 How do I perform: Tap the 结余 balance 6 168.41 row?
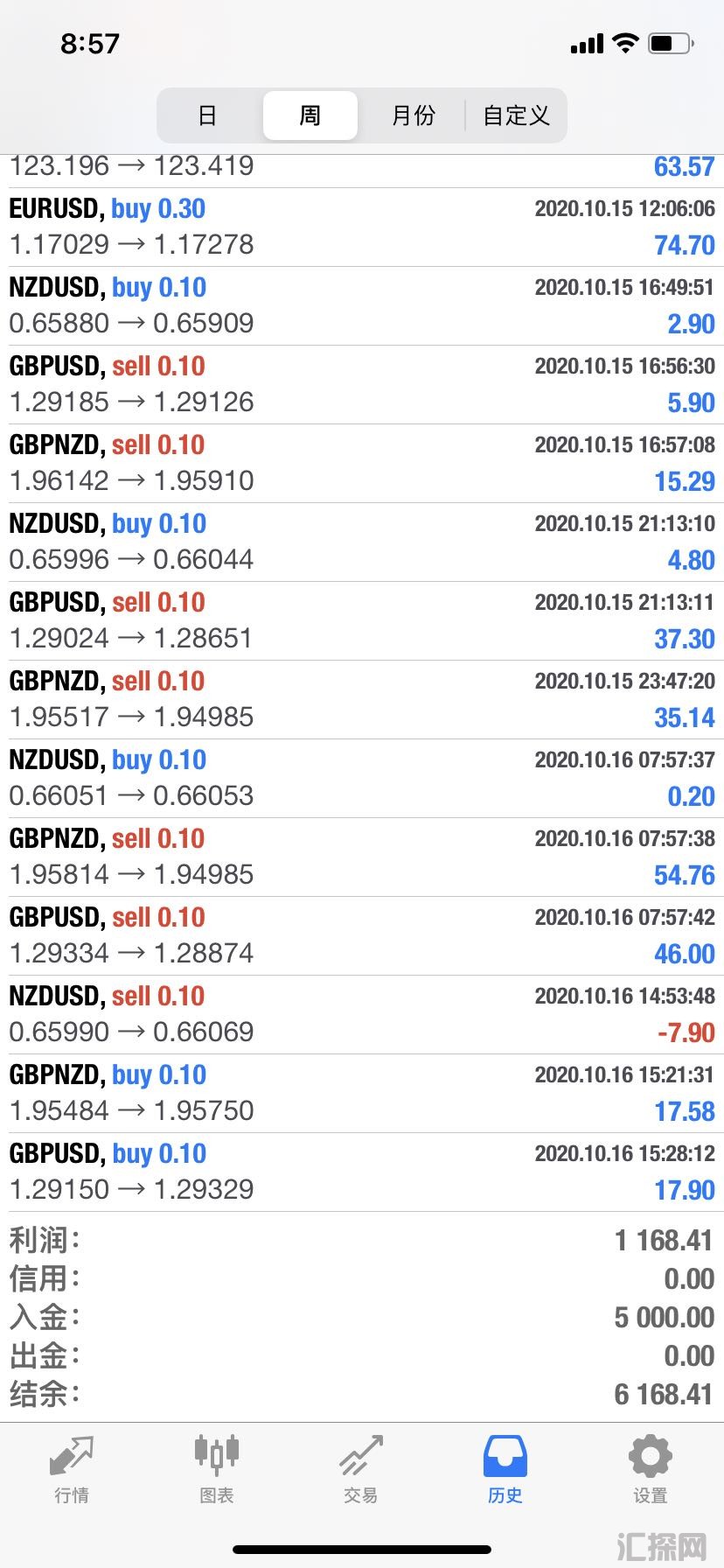click(x=362, y=1394)
